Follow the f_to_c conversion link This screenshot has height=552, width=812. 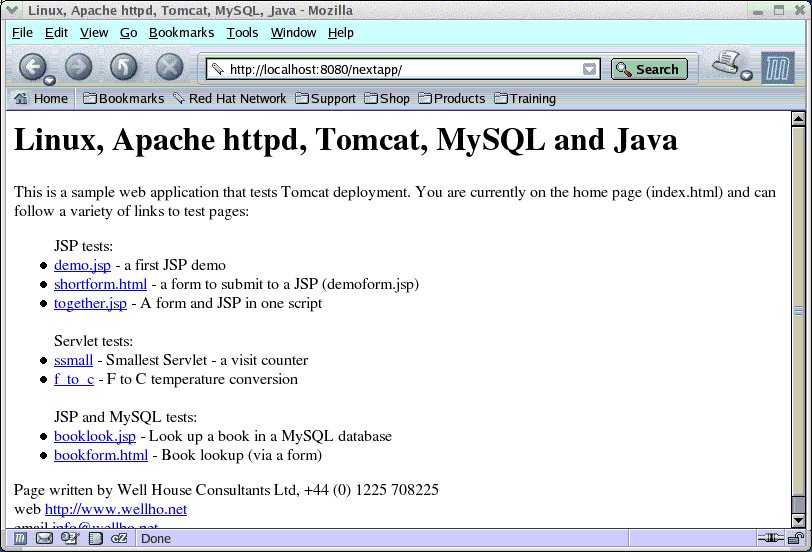point(74,380)
